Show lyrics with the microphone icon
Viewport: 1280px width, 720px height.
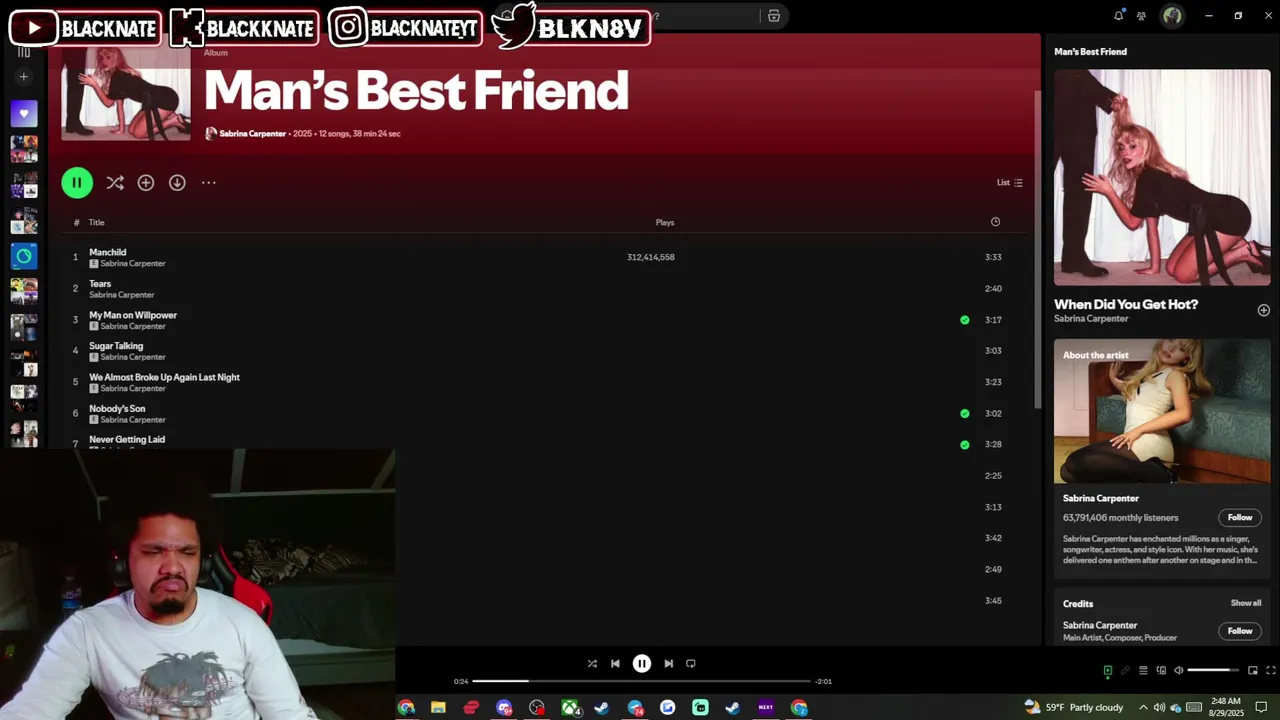pos(1125,671)
